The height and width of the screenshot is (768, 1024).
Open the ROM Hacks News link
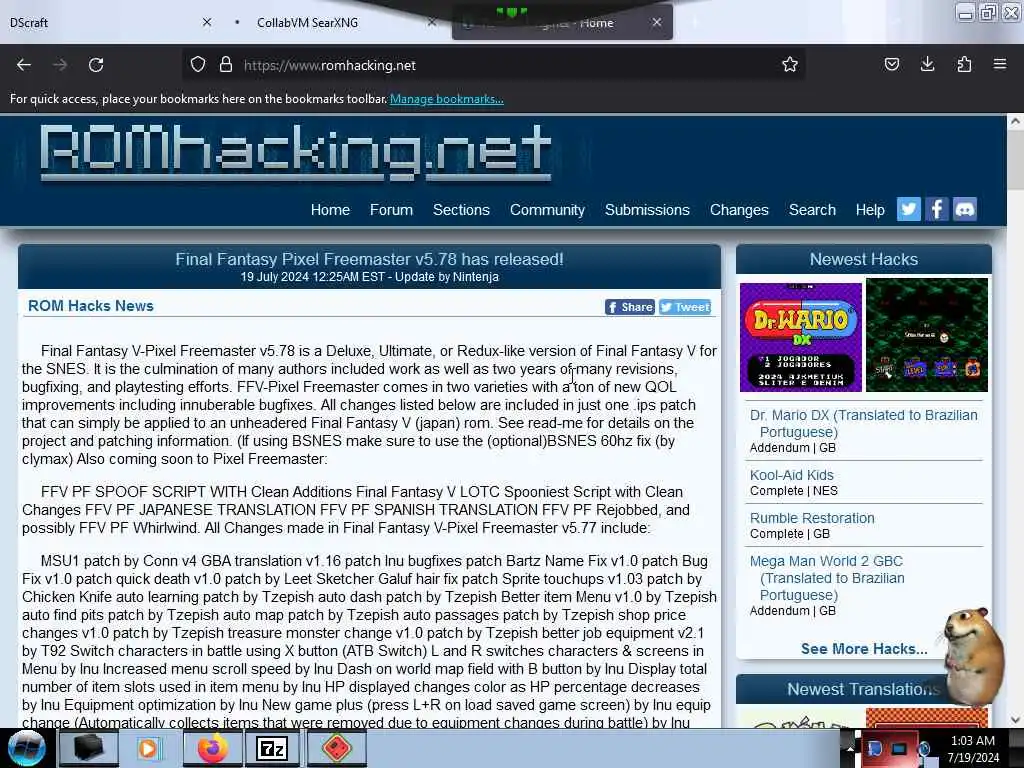(91, 306)
